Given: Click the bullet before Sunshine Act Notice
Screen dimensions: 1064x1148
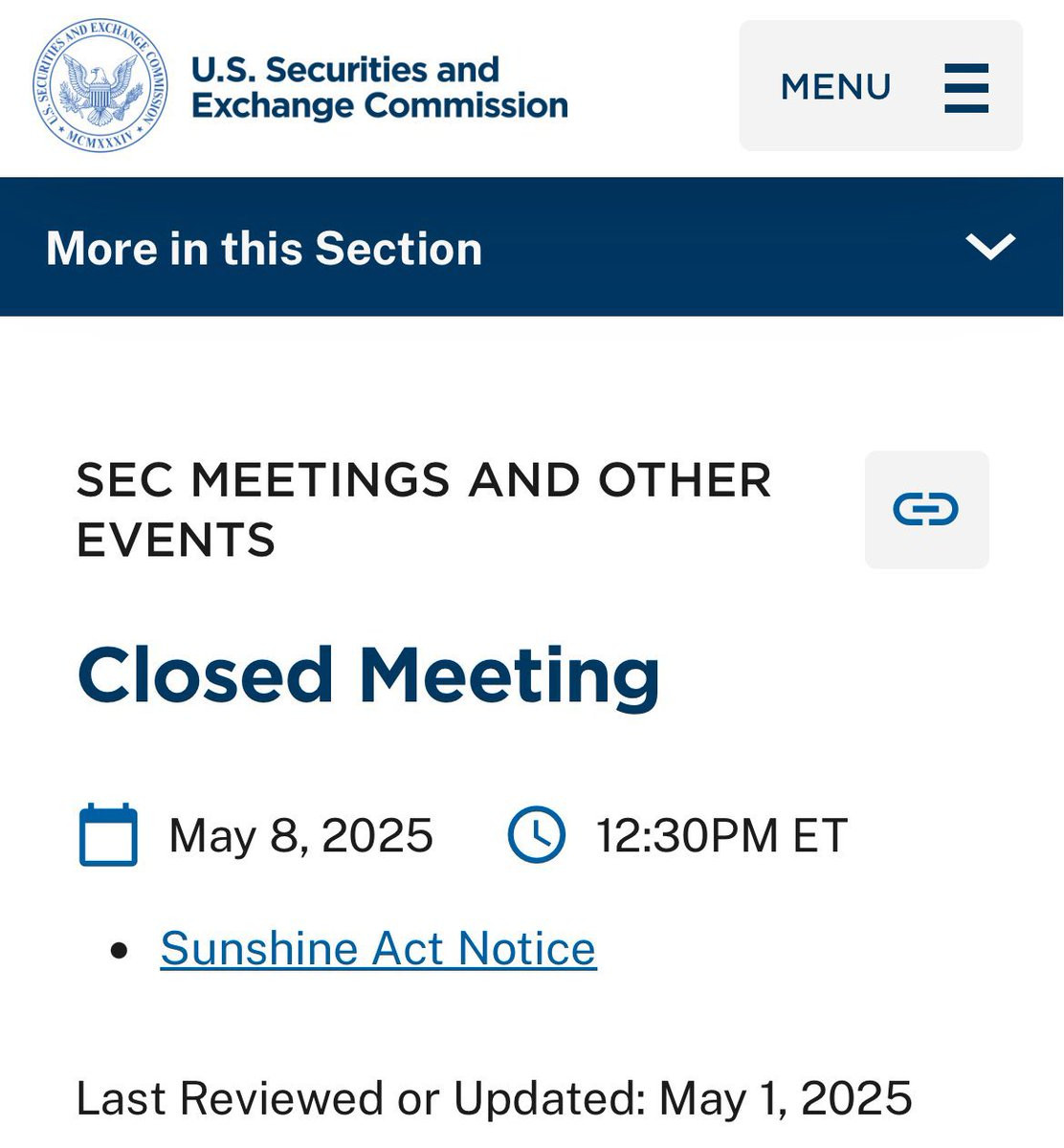Looking at the screenshot, I should click(x=120, y=950).
